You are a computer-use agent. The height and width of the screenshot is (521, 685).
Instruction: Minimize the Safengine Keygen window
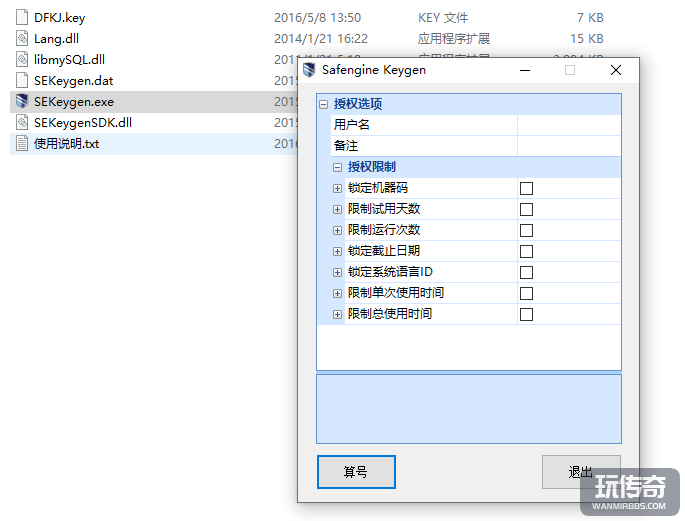tap(525, 70)
